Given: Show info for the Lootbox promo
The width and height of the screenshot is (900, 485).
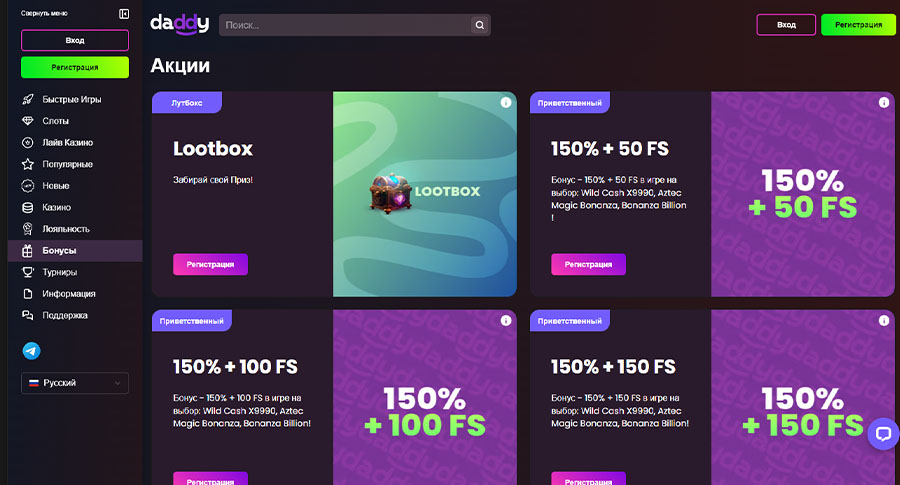Looking at the screenshot, I should (506, 103).
